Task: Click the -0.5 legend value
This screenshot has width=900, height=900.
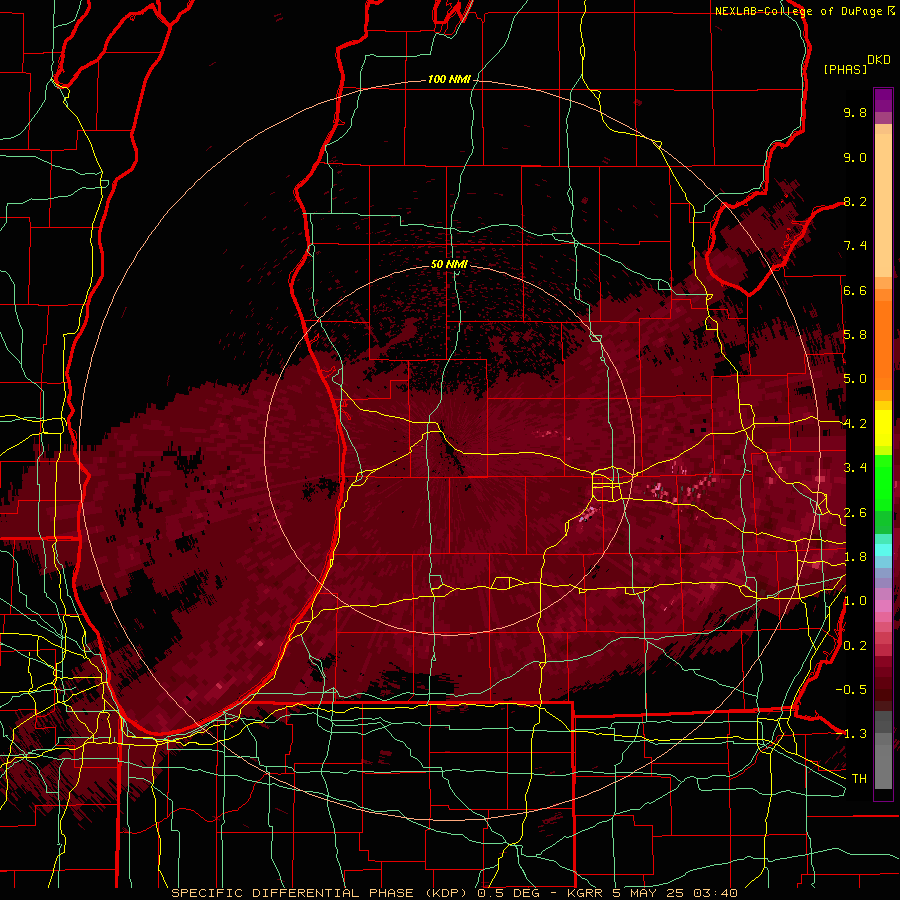Action: pos(851,690)
